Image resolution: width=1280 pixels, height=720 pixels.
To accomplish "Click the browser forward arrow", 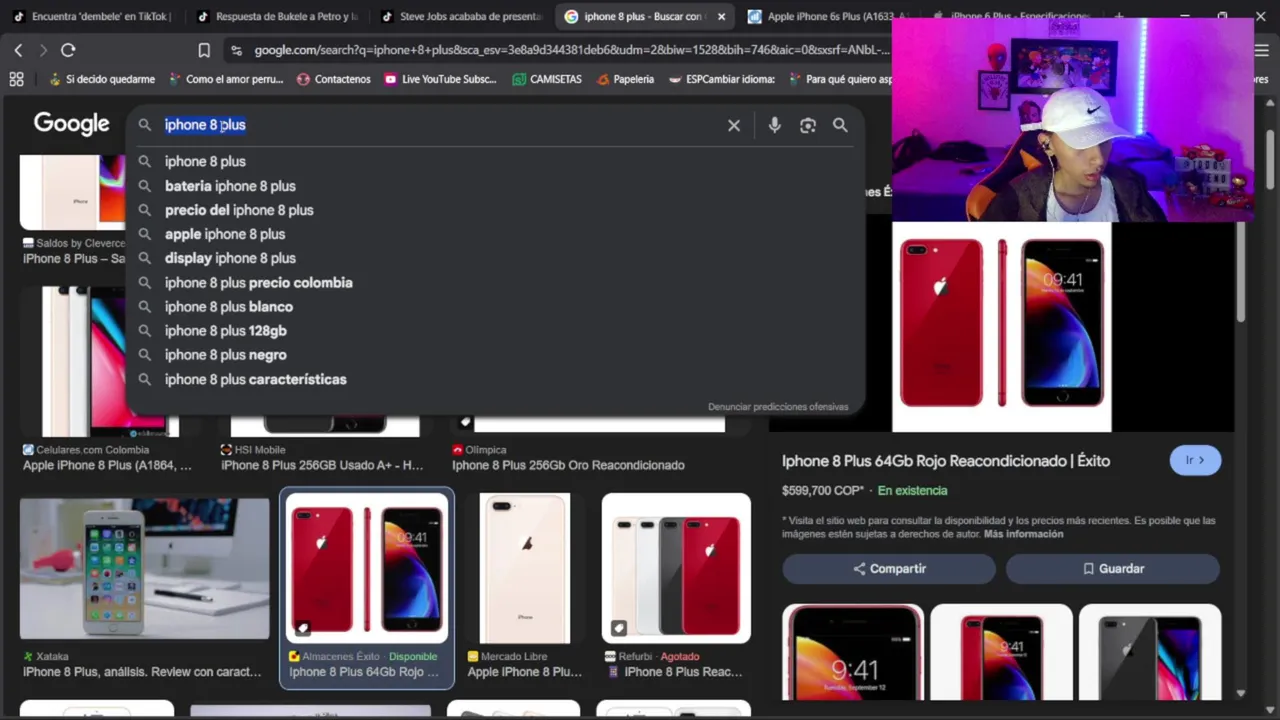I will coord(42,50).
